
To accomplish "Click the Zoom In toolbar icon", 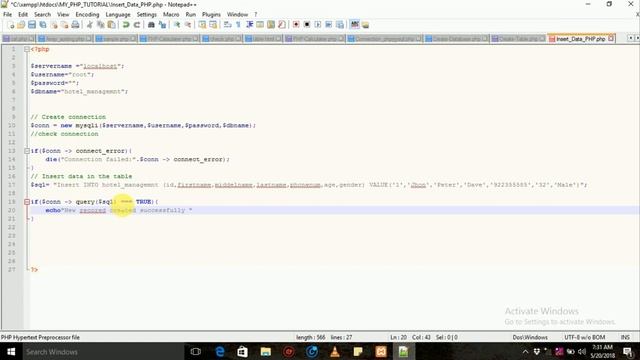I will 177,25.
